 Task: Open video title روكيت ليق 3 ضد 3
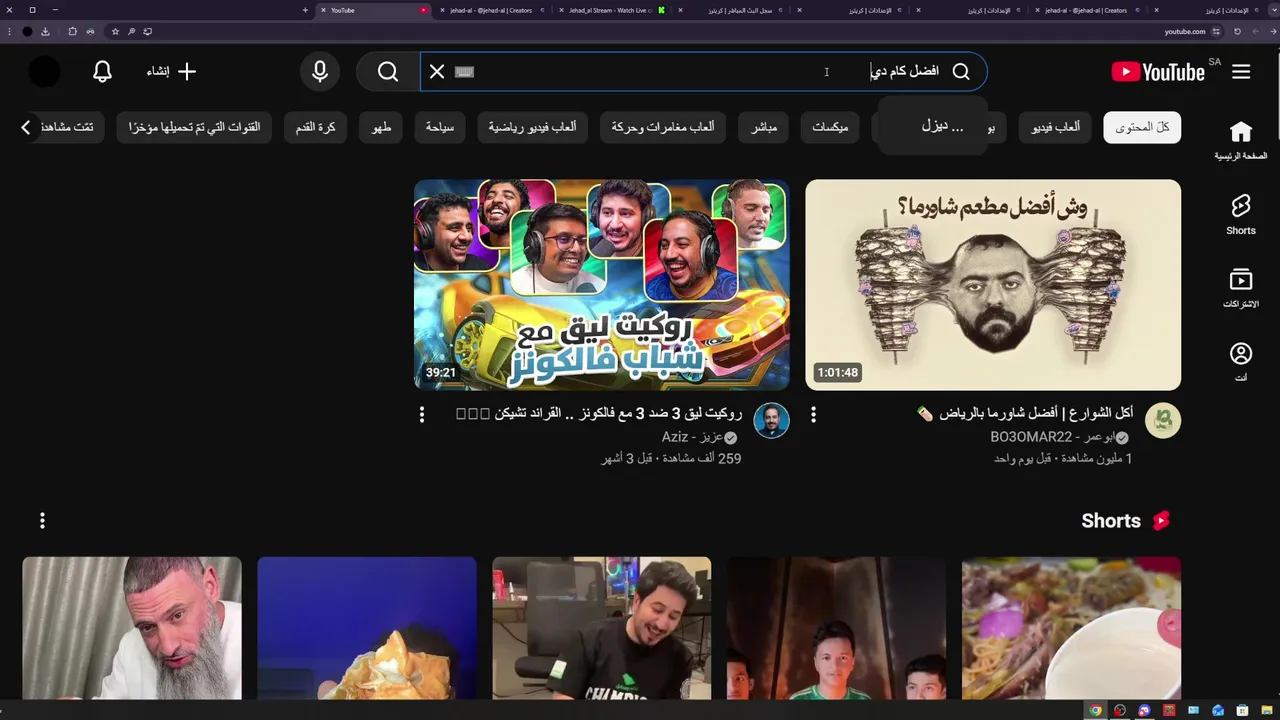(x=598, y=413)
